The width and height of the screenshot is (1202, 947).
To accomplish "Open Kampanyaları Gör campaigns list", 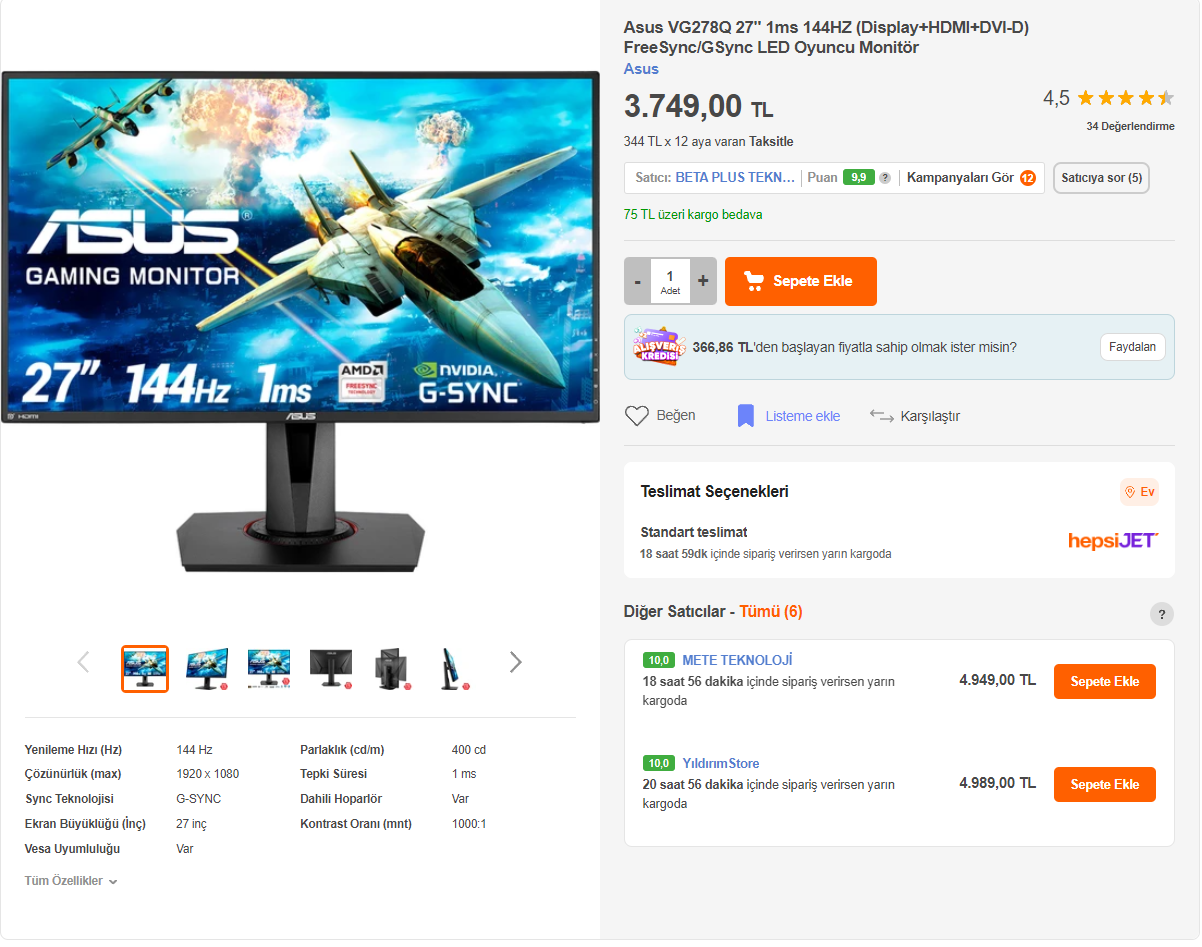I will [x=971, y=178].
